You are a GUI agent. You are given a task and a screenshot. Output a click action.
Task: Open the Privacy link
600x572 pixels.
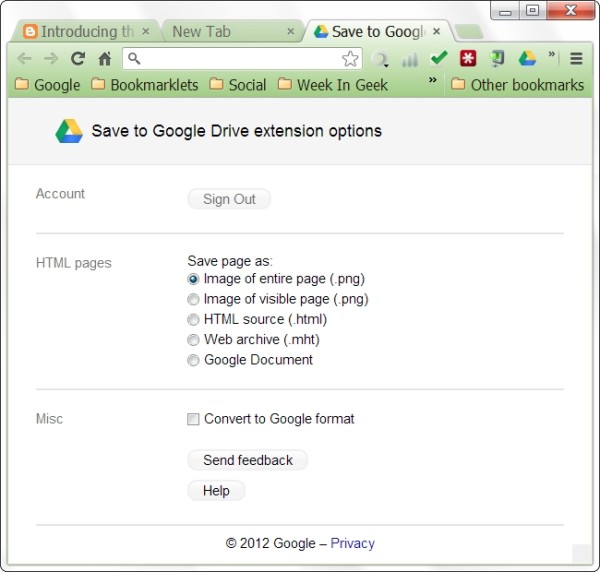(x=352, y=543)
